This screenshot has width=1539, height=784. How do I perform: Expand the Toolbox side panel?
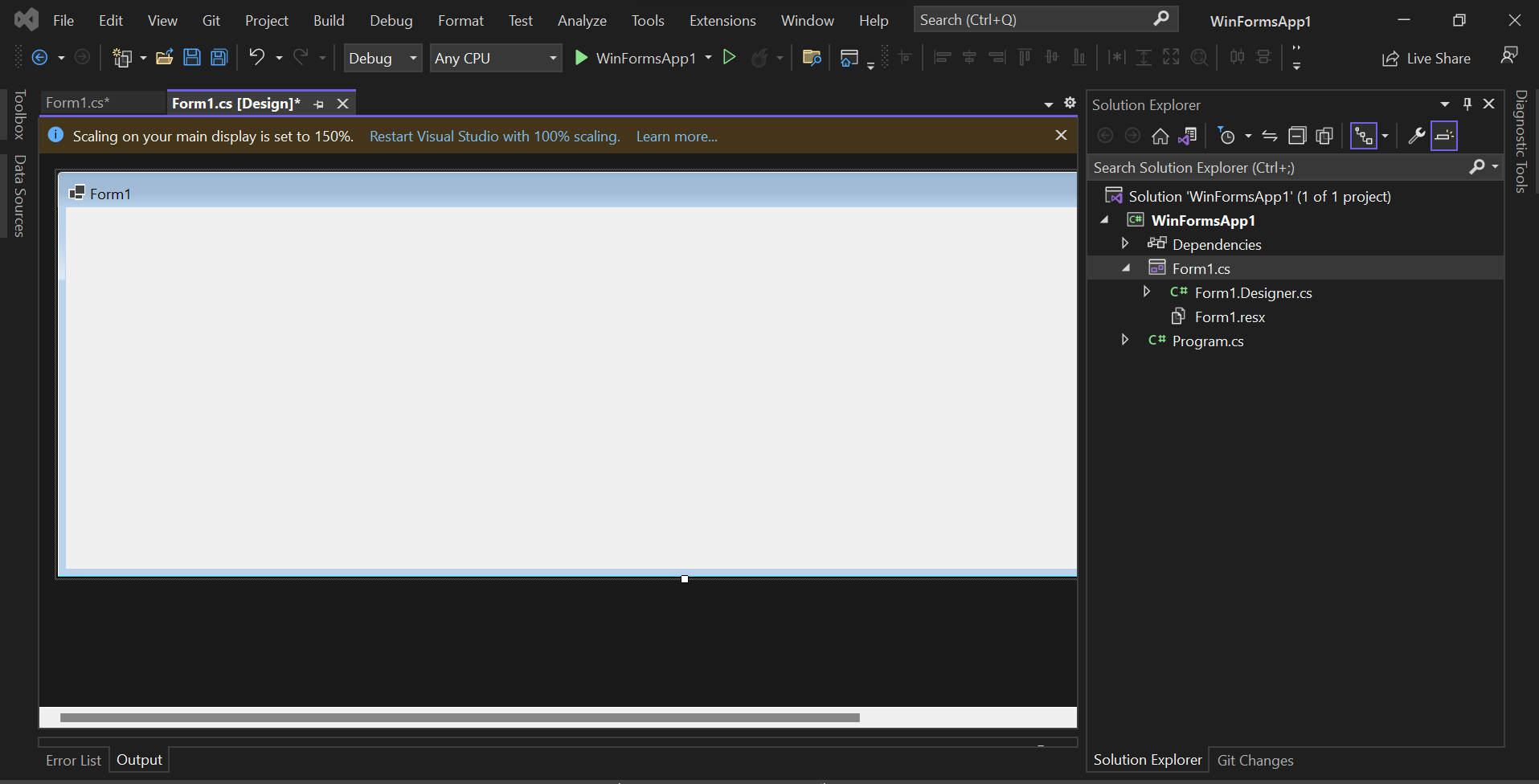pyautogui.click(x=20, y=114)
